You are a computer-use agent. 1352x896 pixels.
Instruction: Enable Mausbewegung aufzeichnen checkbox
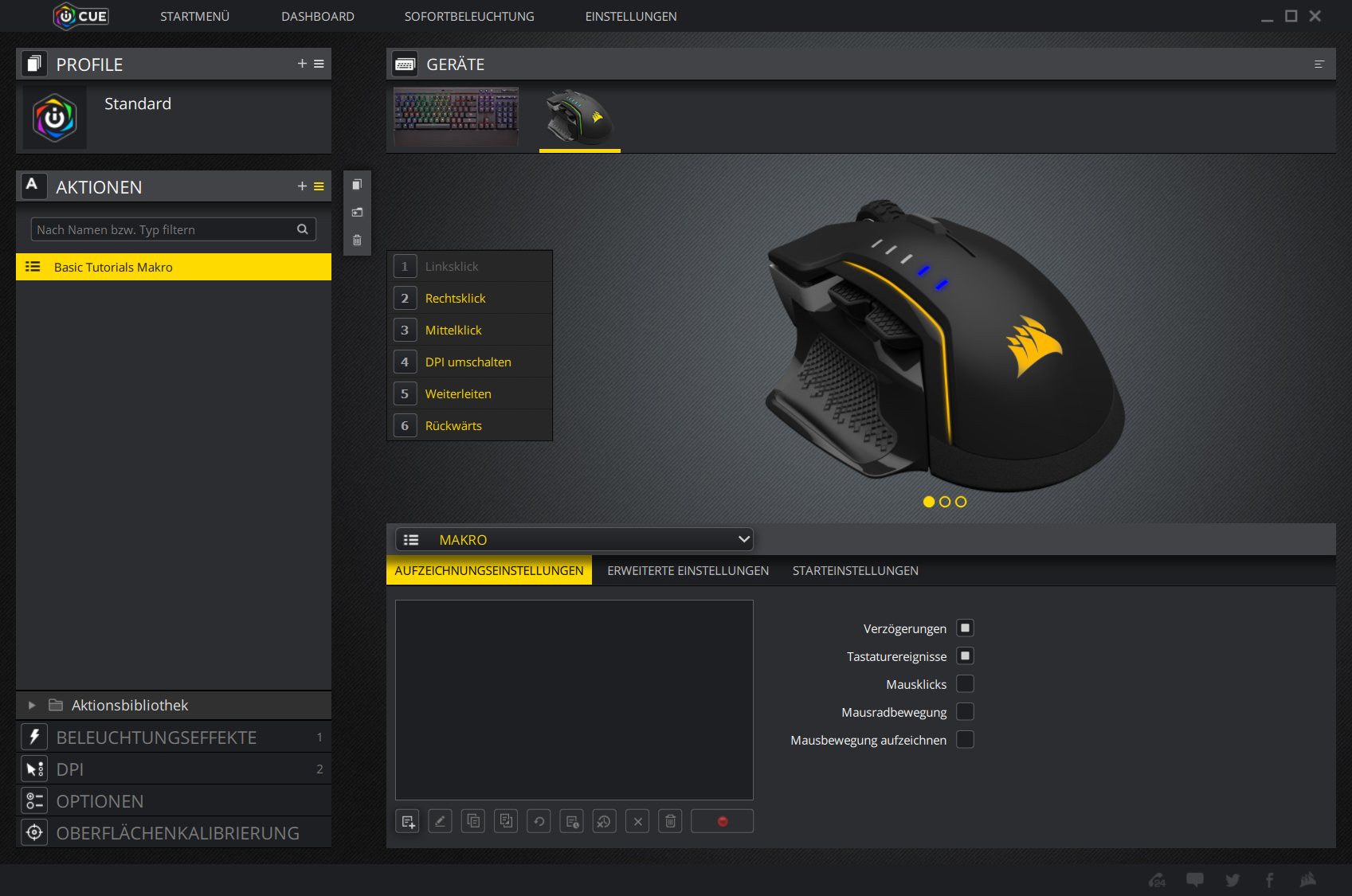coord(965,740)
